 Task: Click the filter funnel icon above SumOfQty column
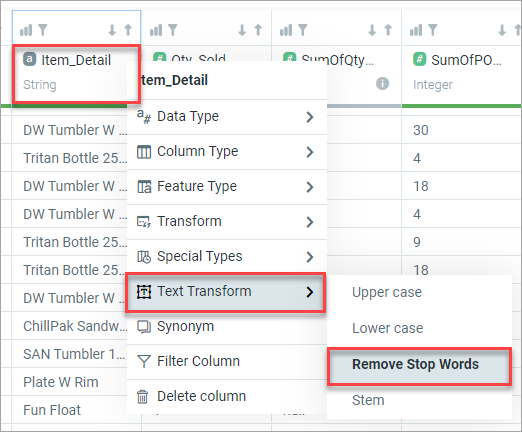click(303, 30)
